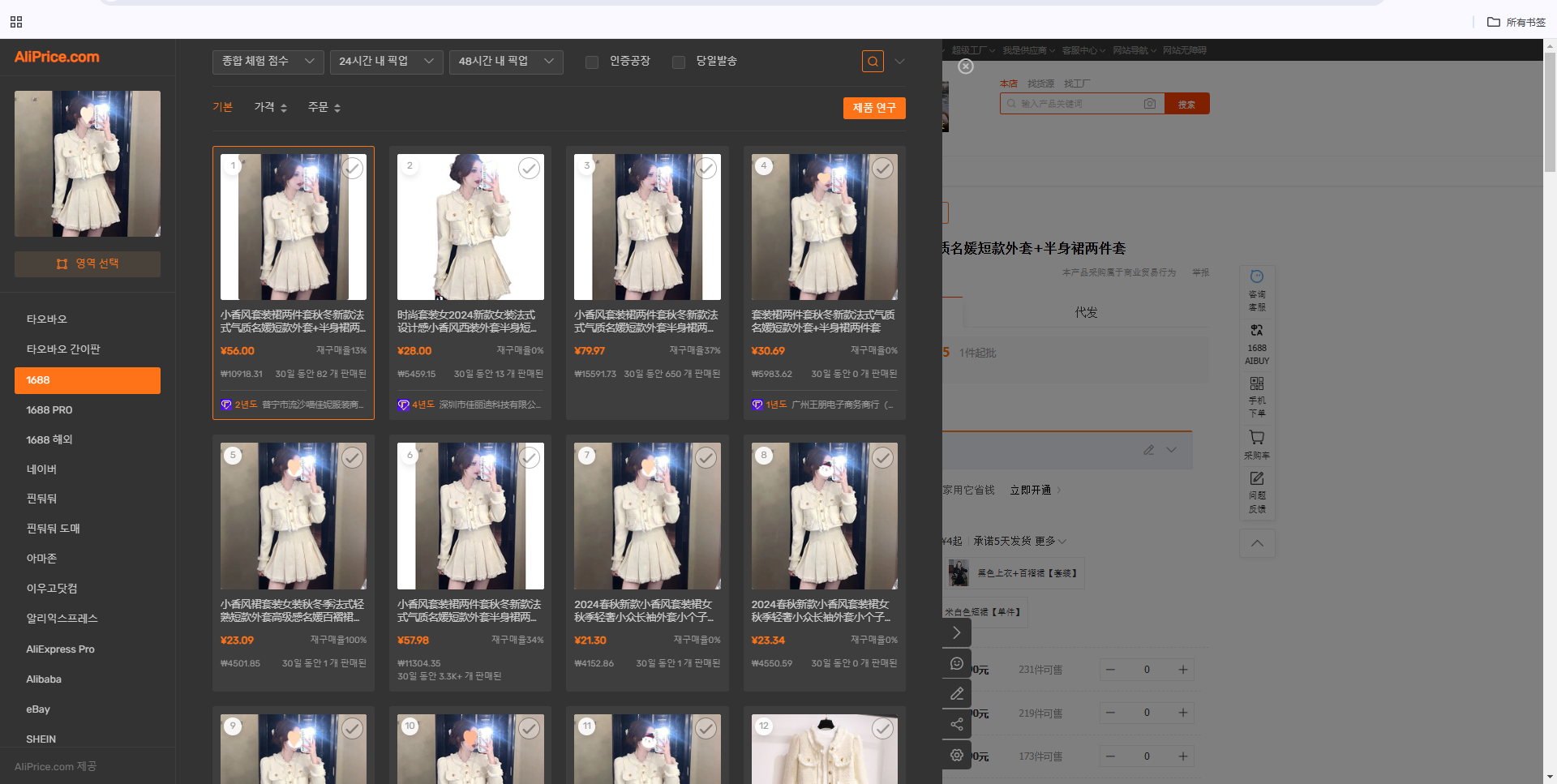The height and width of the screenshot is (784, 1557).
Task: Open the 1688 AIBUY translate icon
Action: coord(1257,344)
